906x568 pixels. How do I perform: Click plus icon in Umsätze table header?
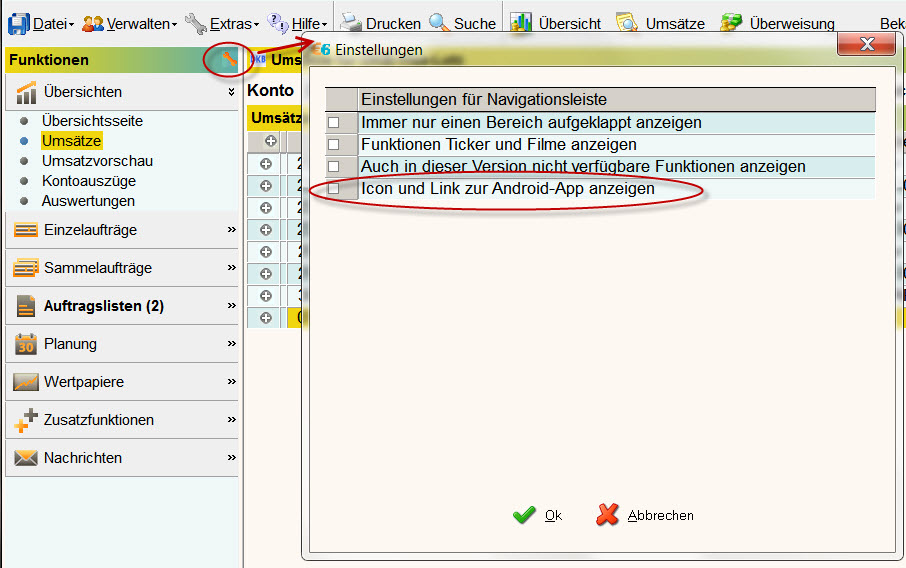pos(270,141)
